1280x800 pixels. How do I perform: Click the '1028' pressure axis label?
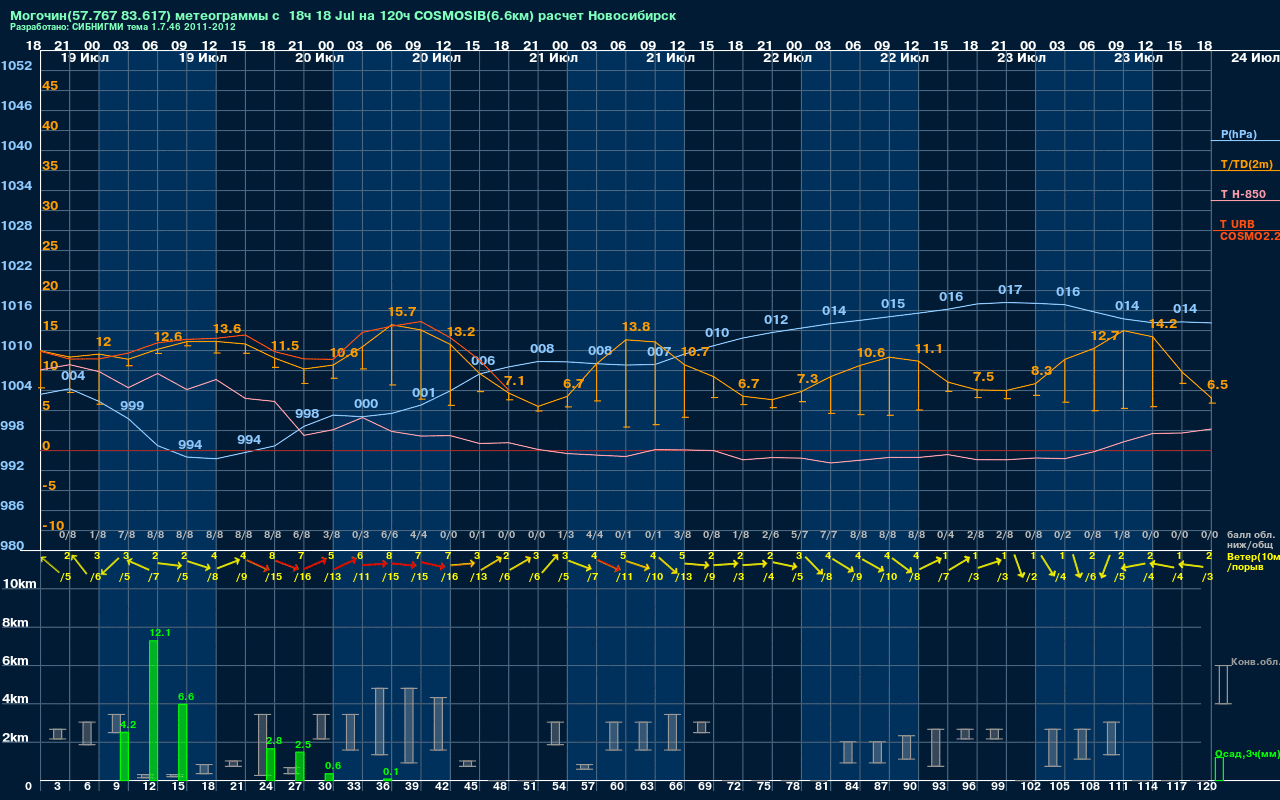pyautogui.click(x=16, y=226)
